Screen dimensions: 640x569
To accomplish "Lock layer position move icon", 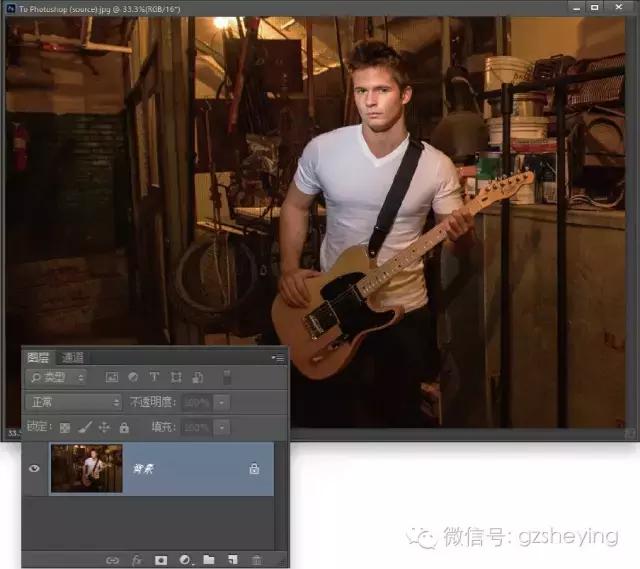I will coord(104,427).
